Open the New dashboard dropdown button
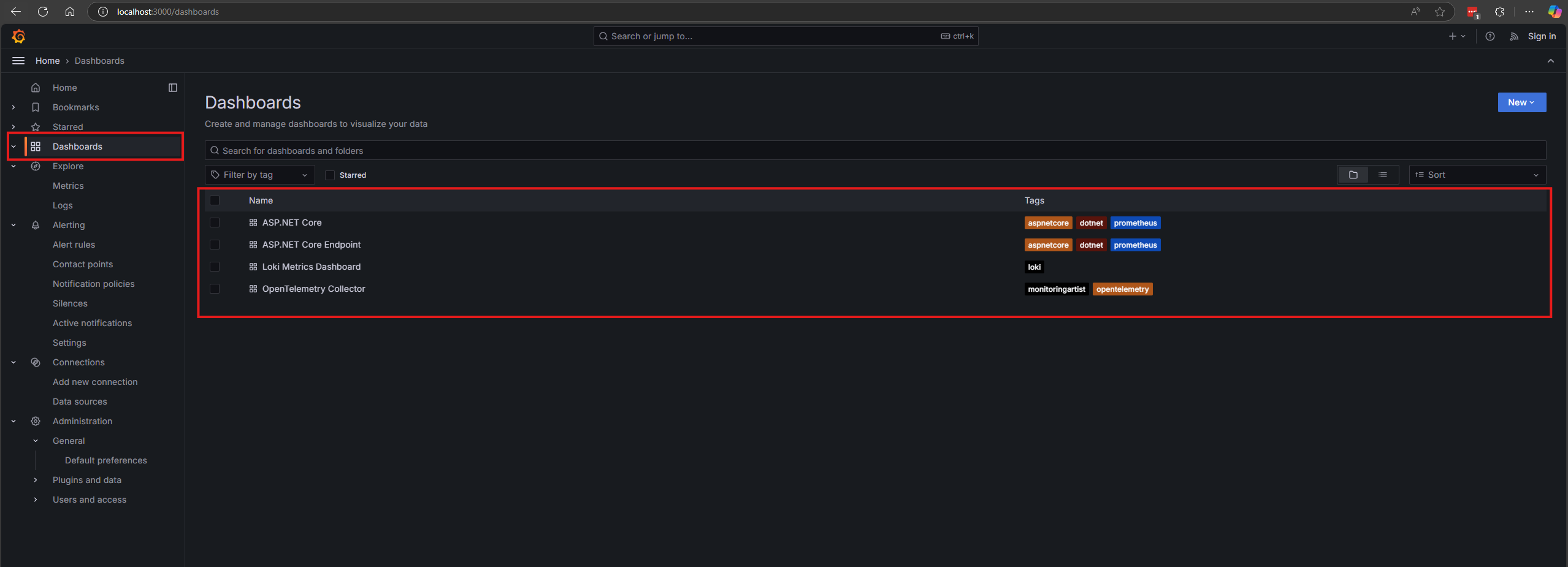Viewport: 1568px width, 567px height. click(x=1521, y=102)
